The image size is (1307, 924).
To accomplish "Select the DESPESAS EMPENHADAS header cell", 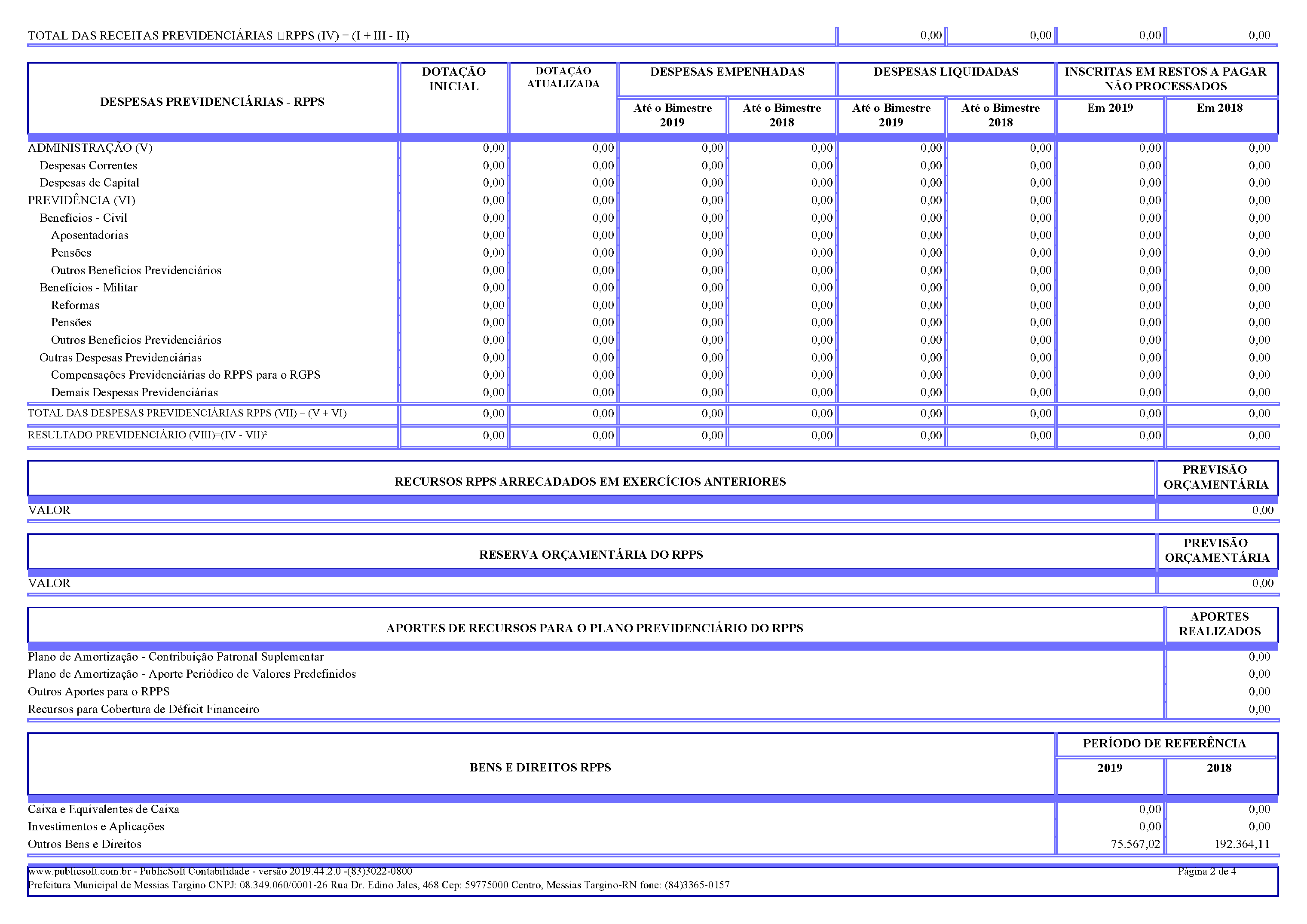I will (727, 72).
